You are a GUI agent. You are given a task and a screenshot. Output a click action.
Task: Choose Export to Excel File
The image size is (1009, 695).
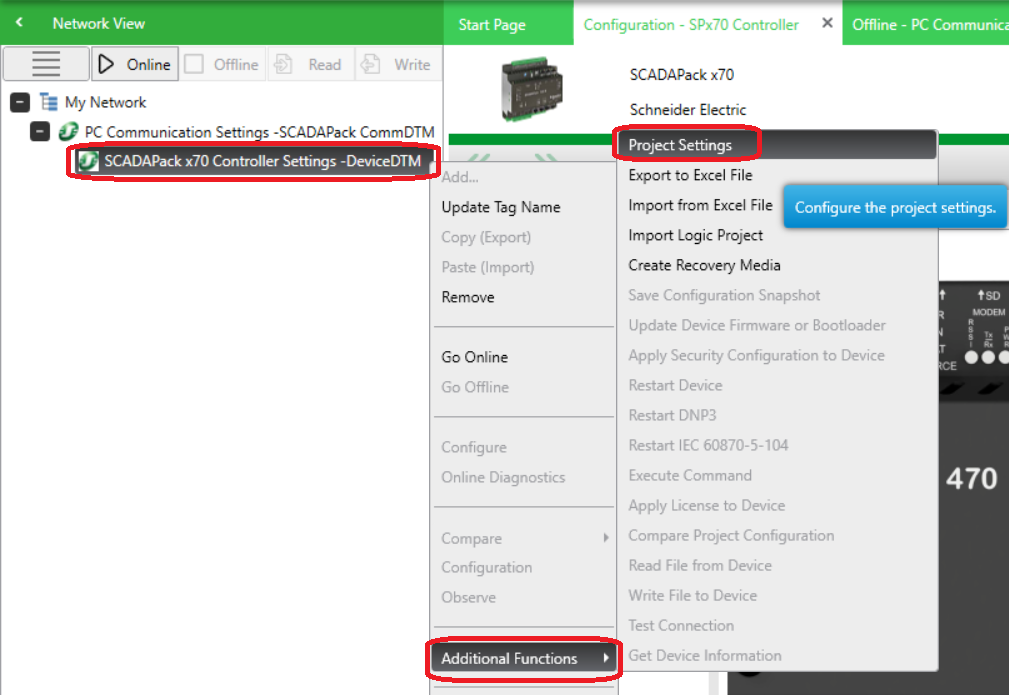coord(777,175)
